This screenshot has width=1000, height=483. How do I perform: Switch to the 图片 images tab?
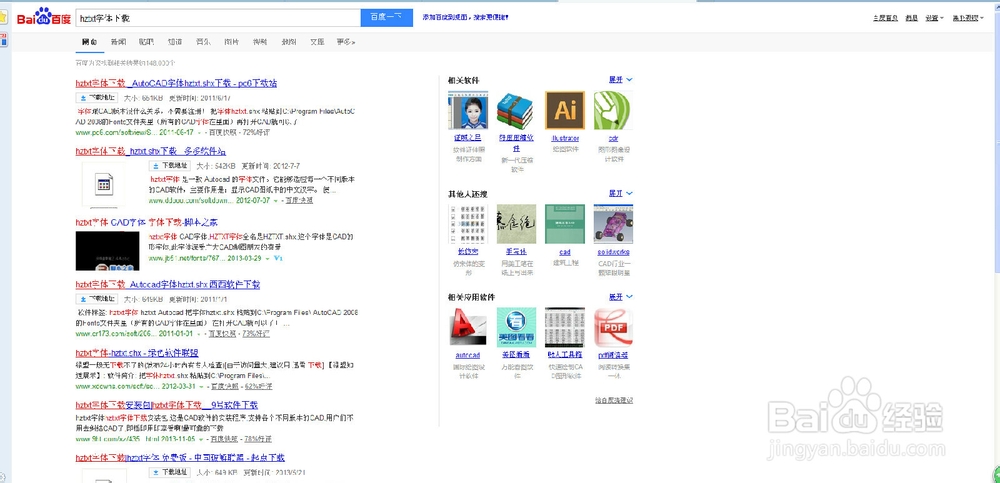pos(232,42)
